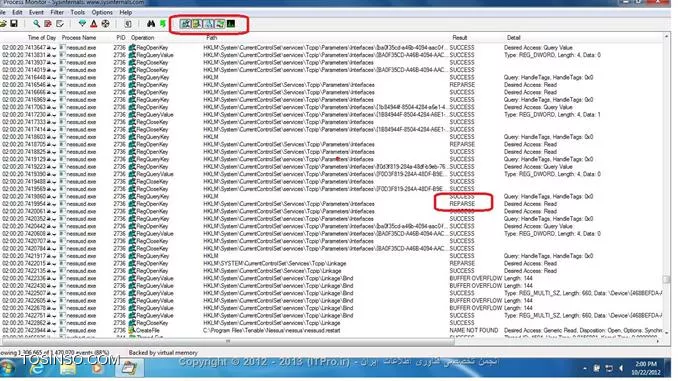Click the nessusd.restart path under Program Files
This screenshot has height=381, width=678.
(x=272, y=330)
